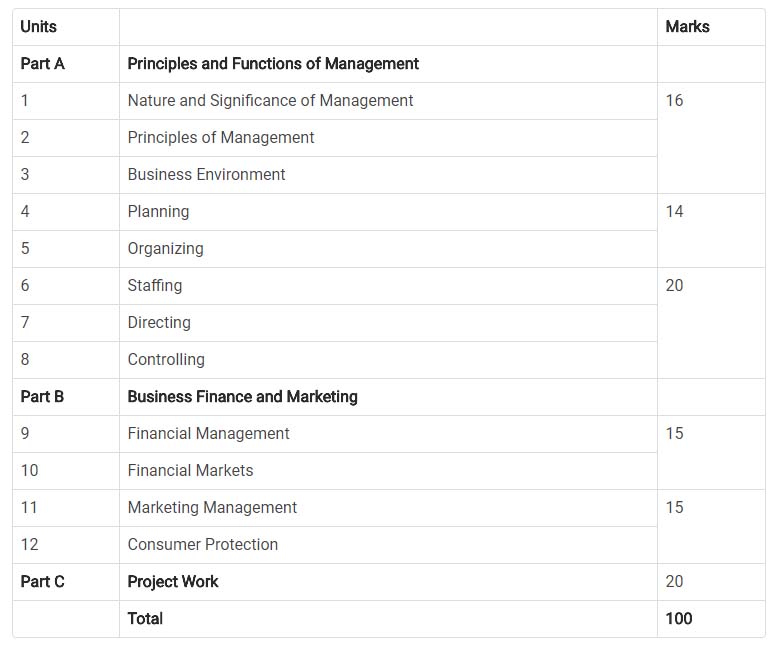This screenshot has width=774, height=655.
Task: Click the Project Work cell
Action: [x=173, y=582]
